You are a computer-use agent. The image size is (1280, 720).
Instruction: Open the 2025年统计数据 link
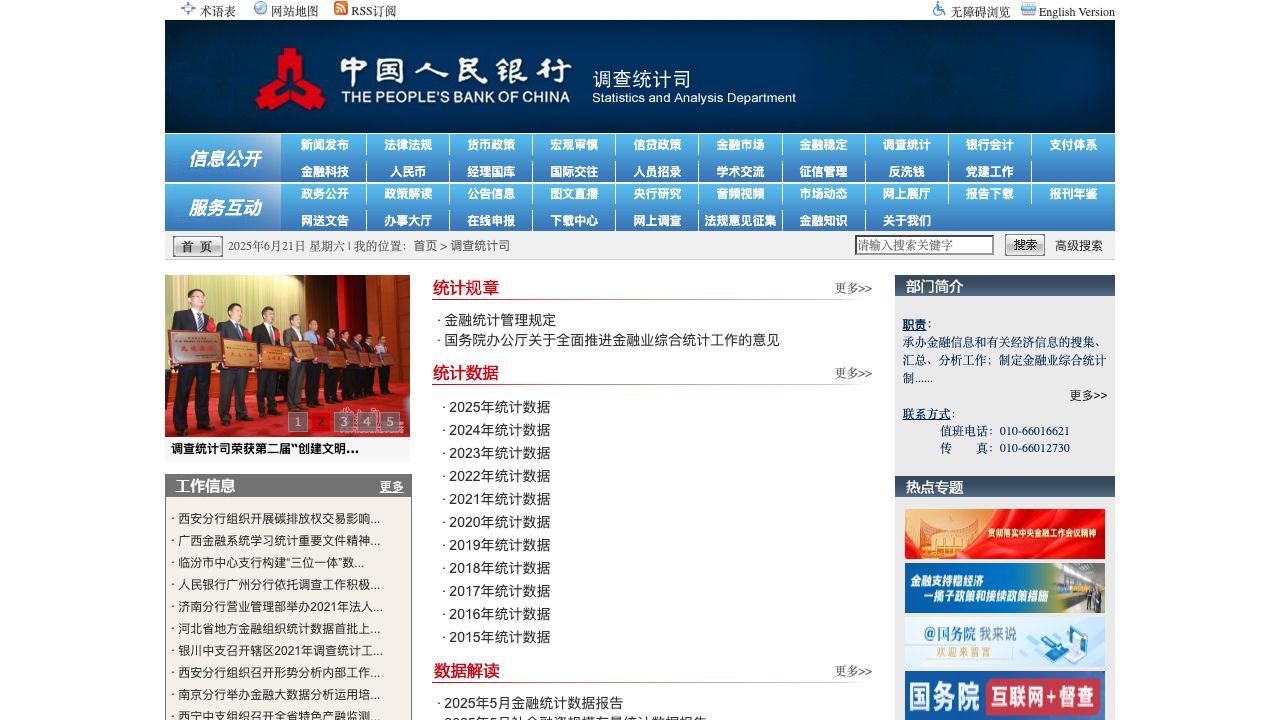point(499,407)
